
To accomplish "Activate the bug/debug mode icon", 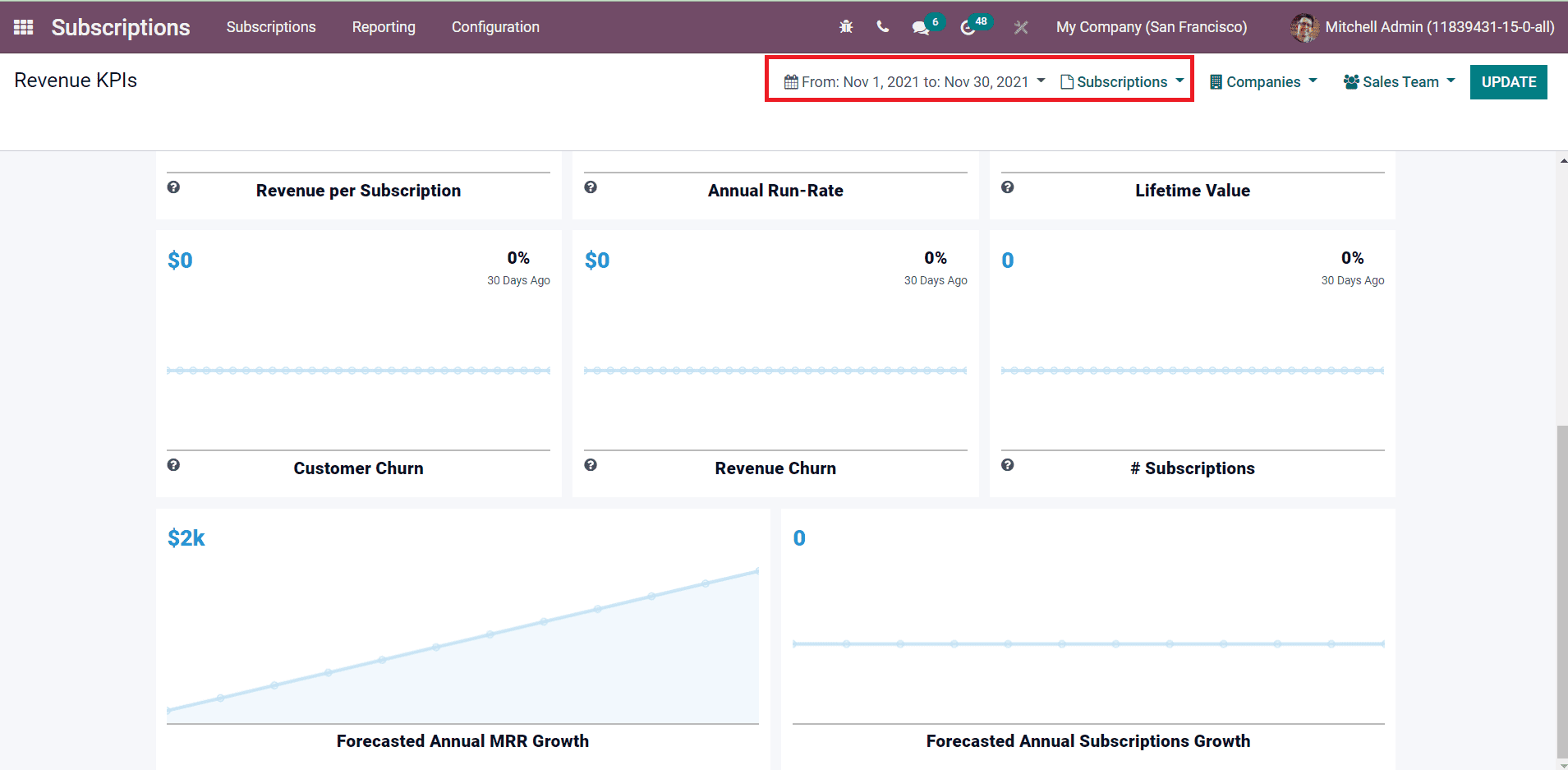I will click(x=846, y=26).
